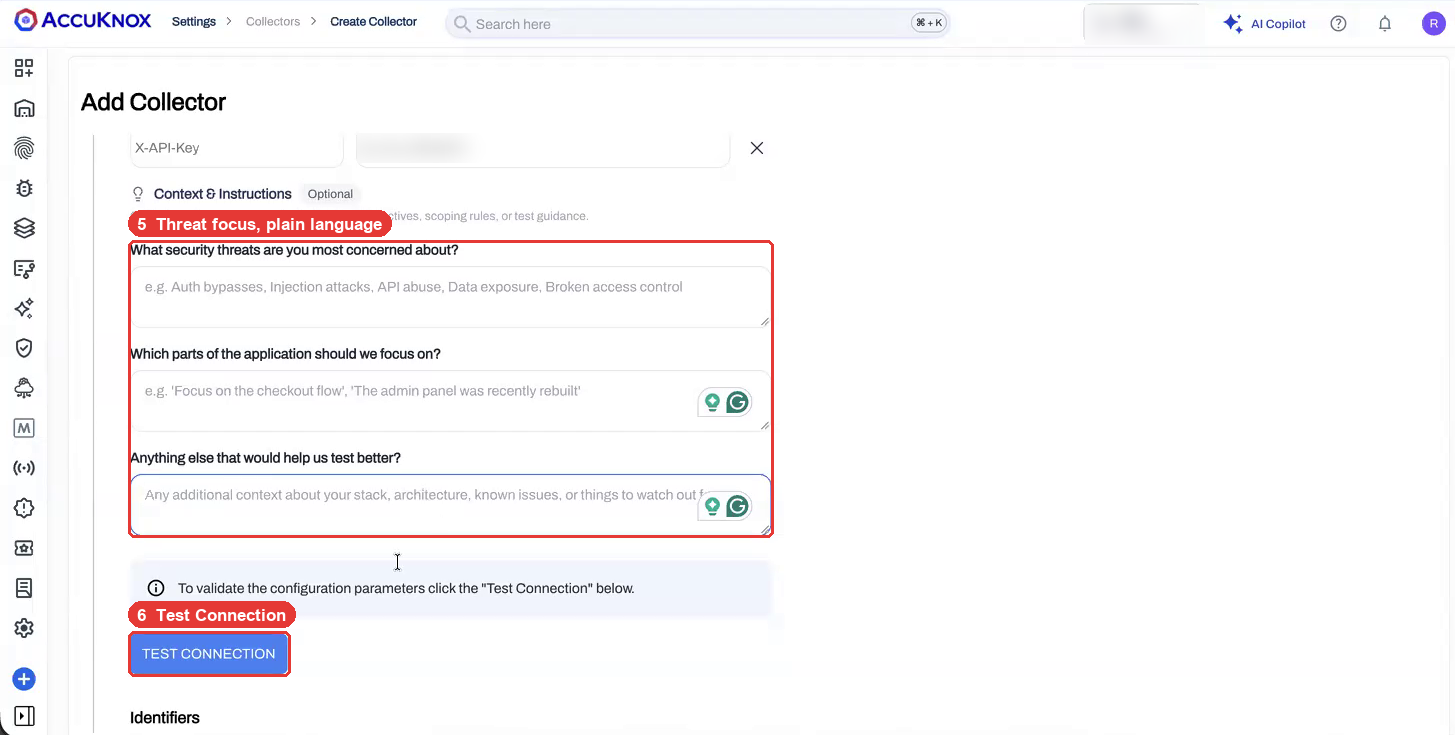Click the TEST CONNECTION button
The height and width of the screenshot is (735, 1455).
[209, 654]
